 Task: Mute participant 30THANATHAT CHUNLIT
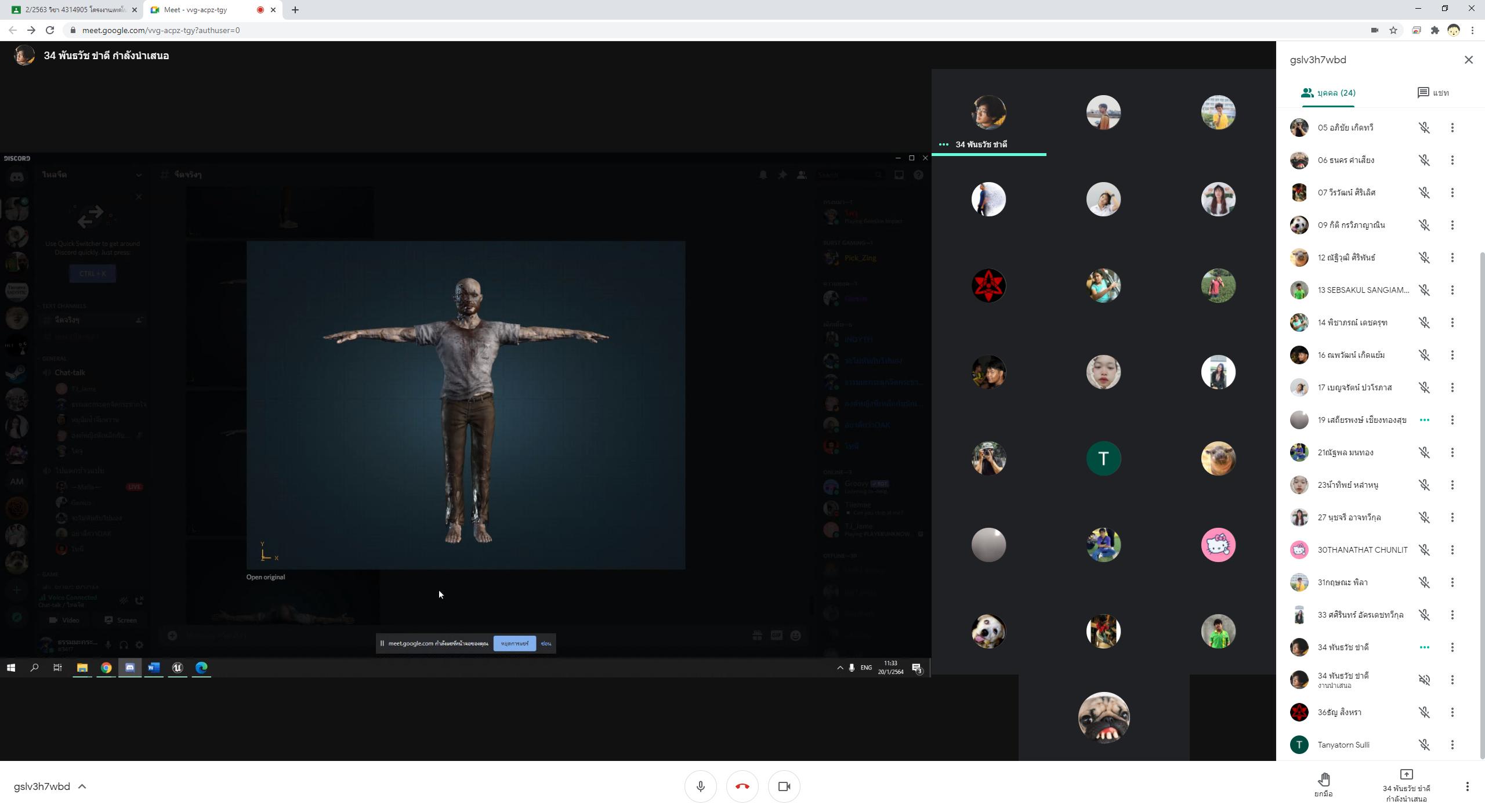pyautogui.click(x=1424, y=550)
